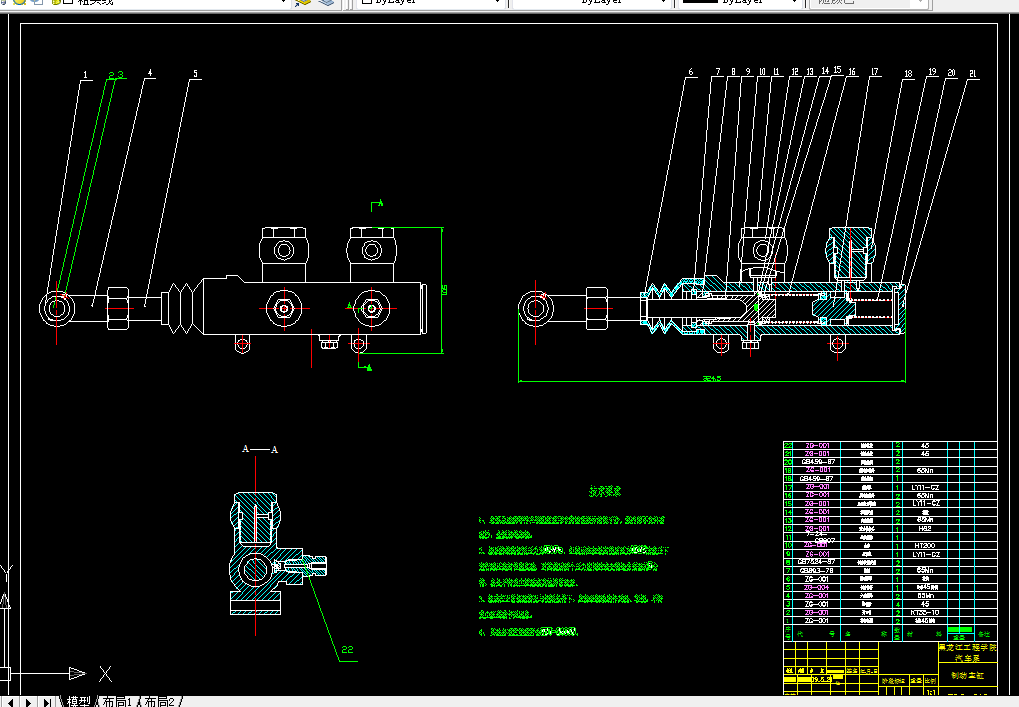Switch to the 模型 model tab
This screenshot has height=707, width=1019.
click(x=79, y=702)
